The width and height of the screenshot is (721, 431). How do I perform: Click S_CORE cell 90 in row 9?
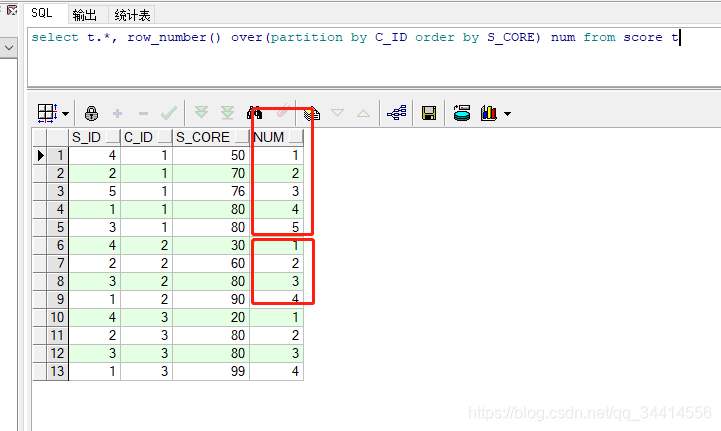point(211,299)
